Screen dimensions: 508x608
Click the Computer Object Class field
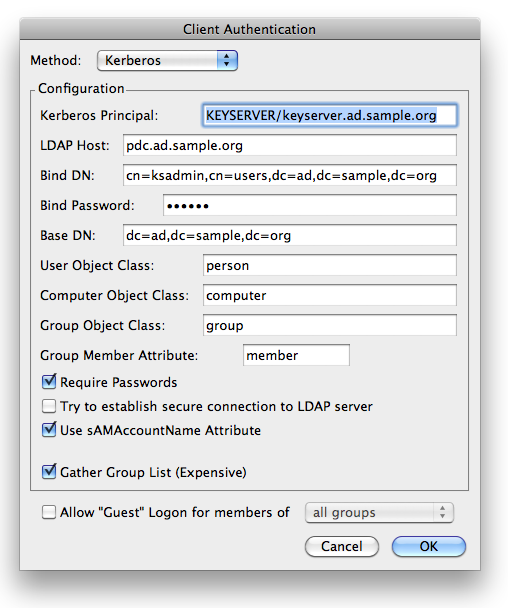point(330,295)
